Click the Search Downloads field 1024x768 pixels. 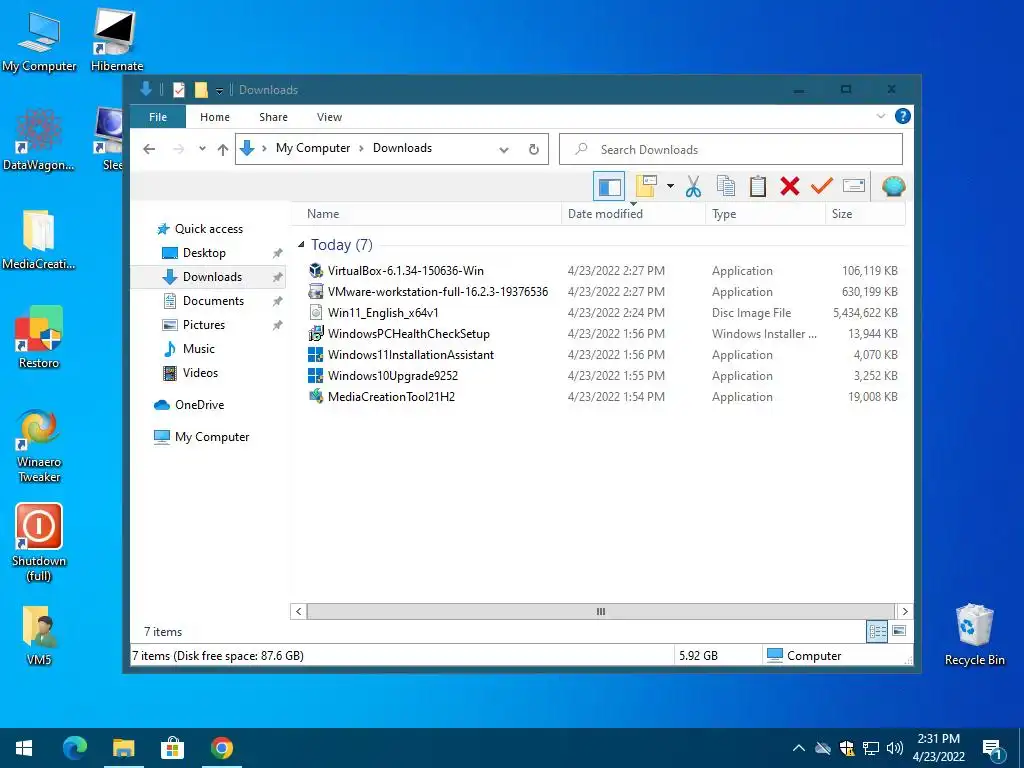point(731,150)
